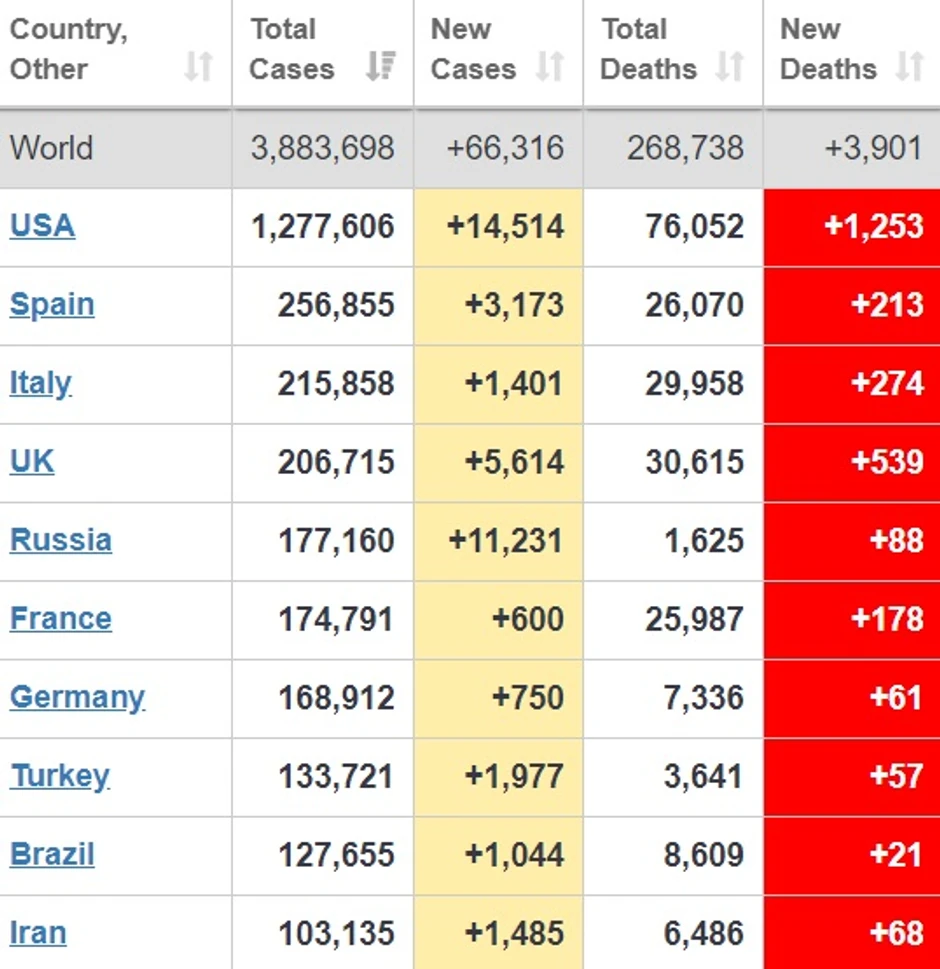Click the Iran link
940x969 pixels.
click(x=38, y=933)
